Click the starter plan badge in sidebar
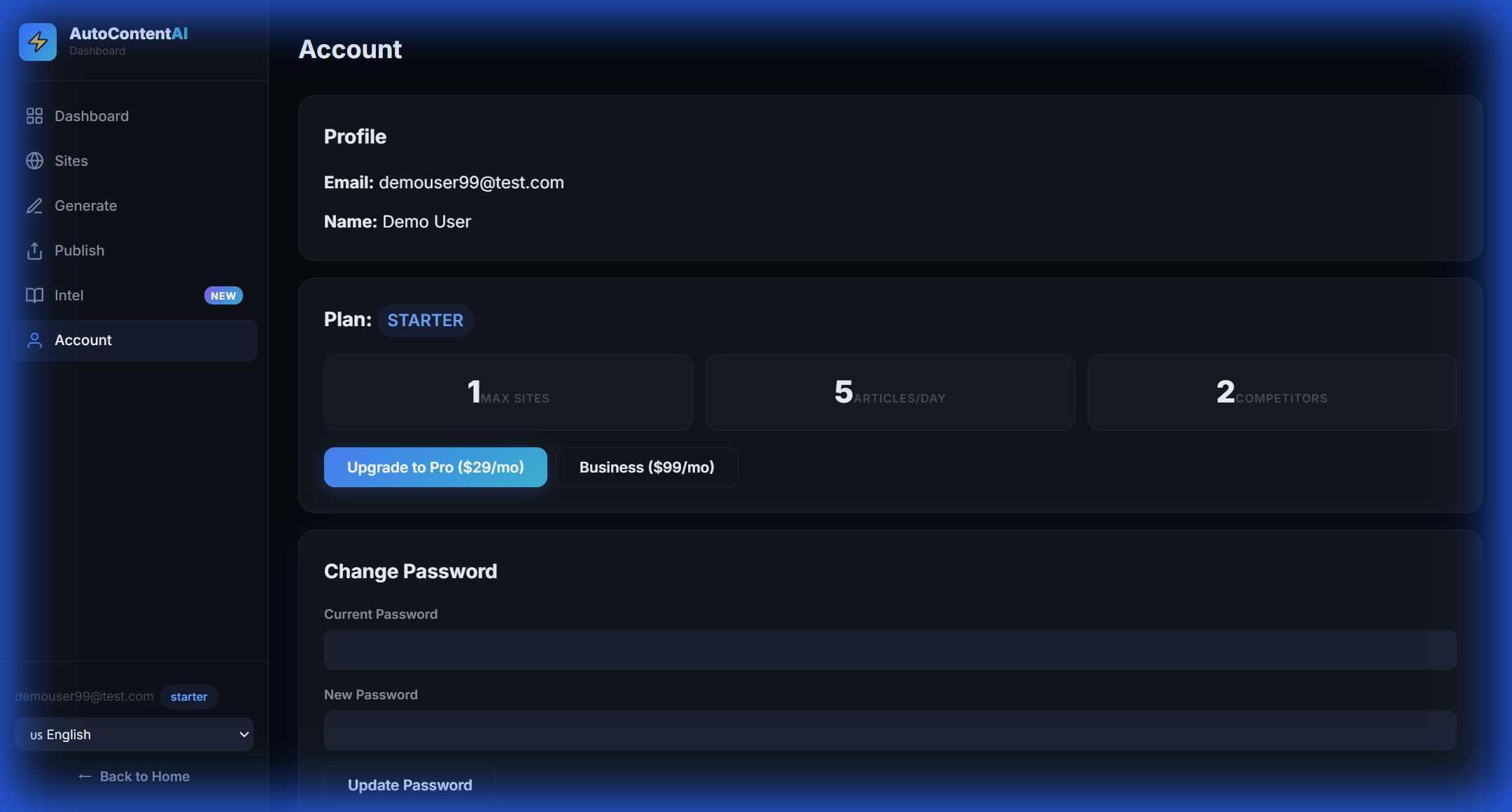 pyautogui.click(x=188, y=696)
